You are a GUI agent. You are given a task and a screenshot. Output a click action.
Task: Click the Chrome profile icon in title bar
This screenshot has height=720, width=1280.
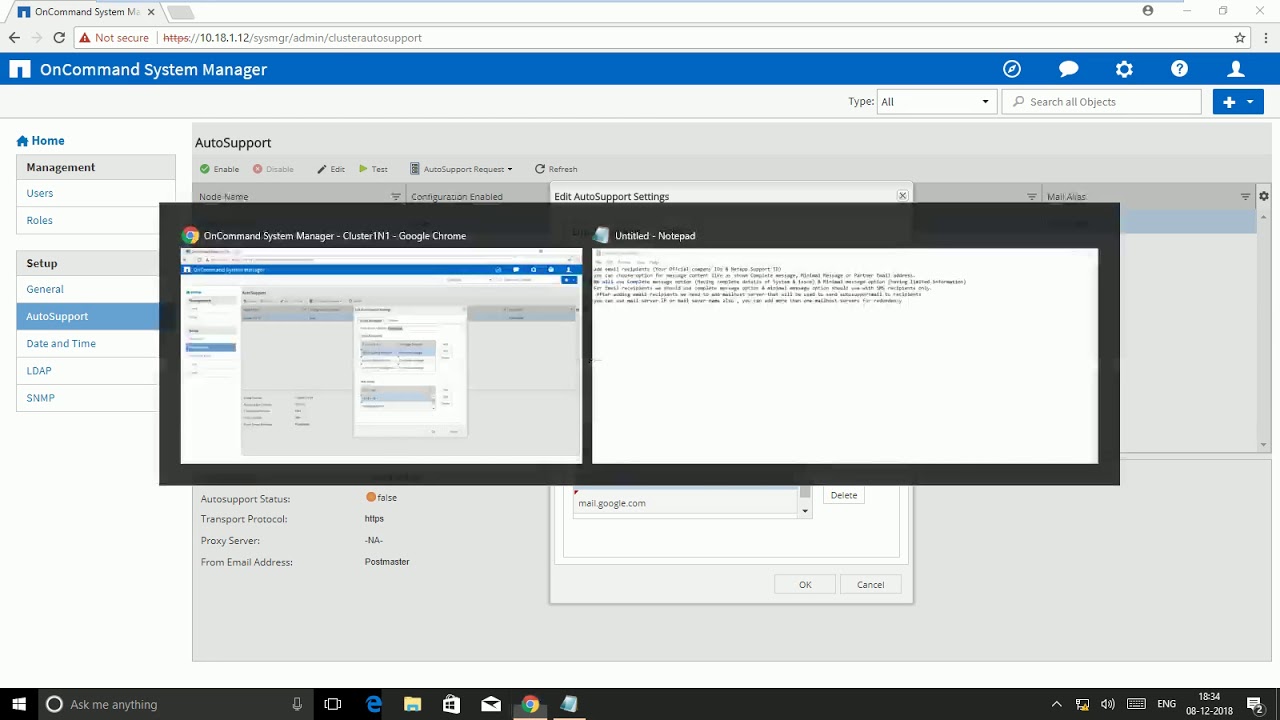pos(1148,11)
